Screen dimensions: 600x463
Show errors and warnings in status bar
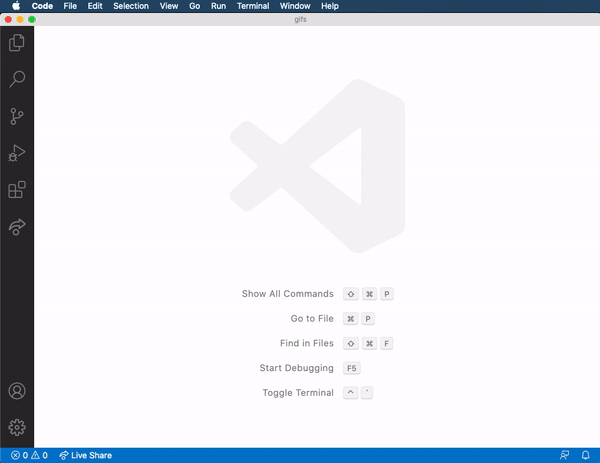[x=29, y=455]
